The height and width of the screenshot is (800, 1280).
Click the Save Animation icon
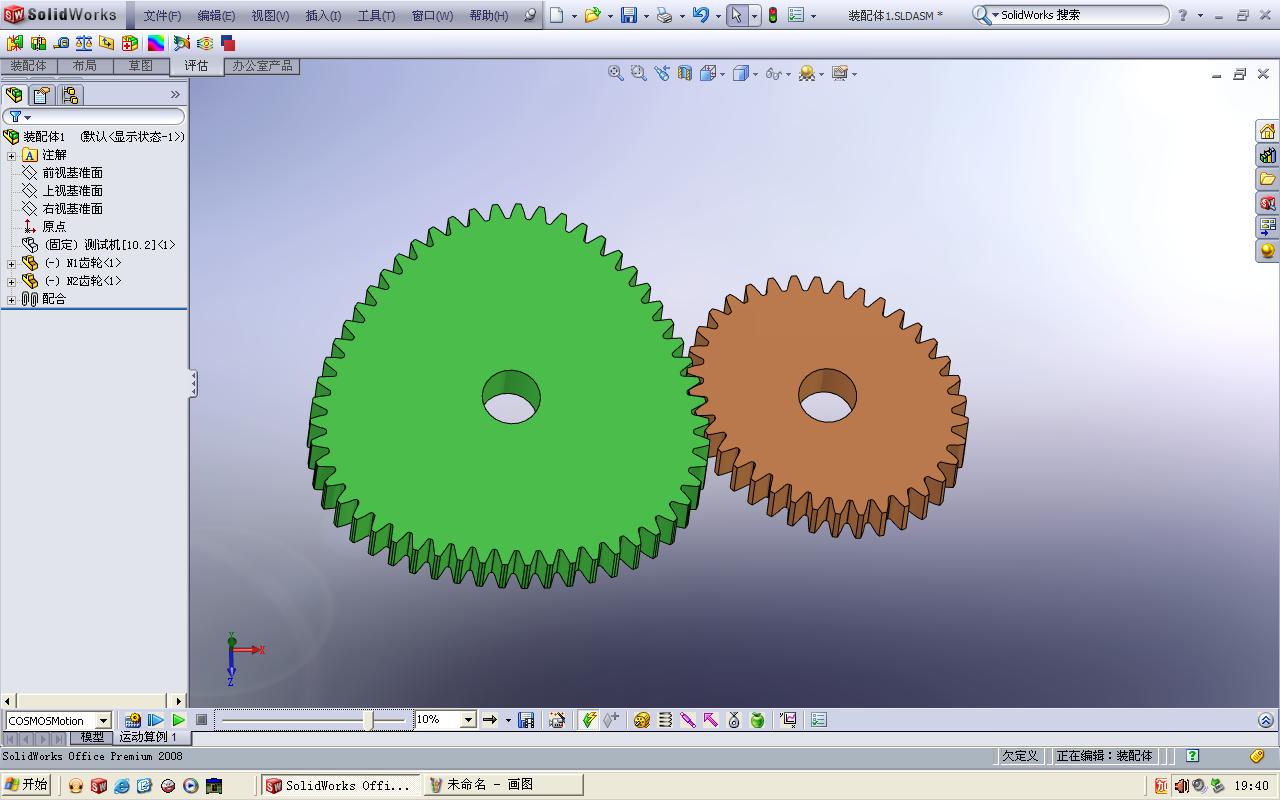[526, 720]
